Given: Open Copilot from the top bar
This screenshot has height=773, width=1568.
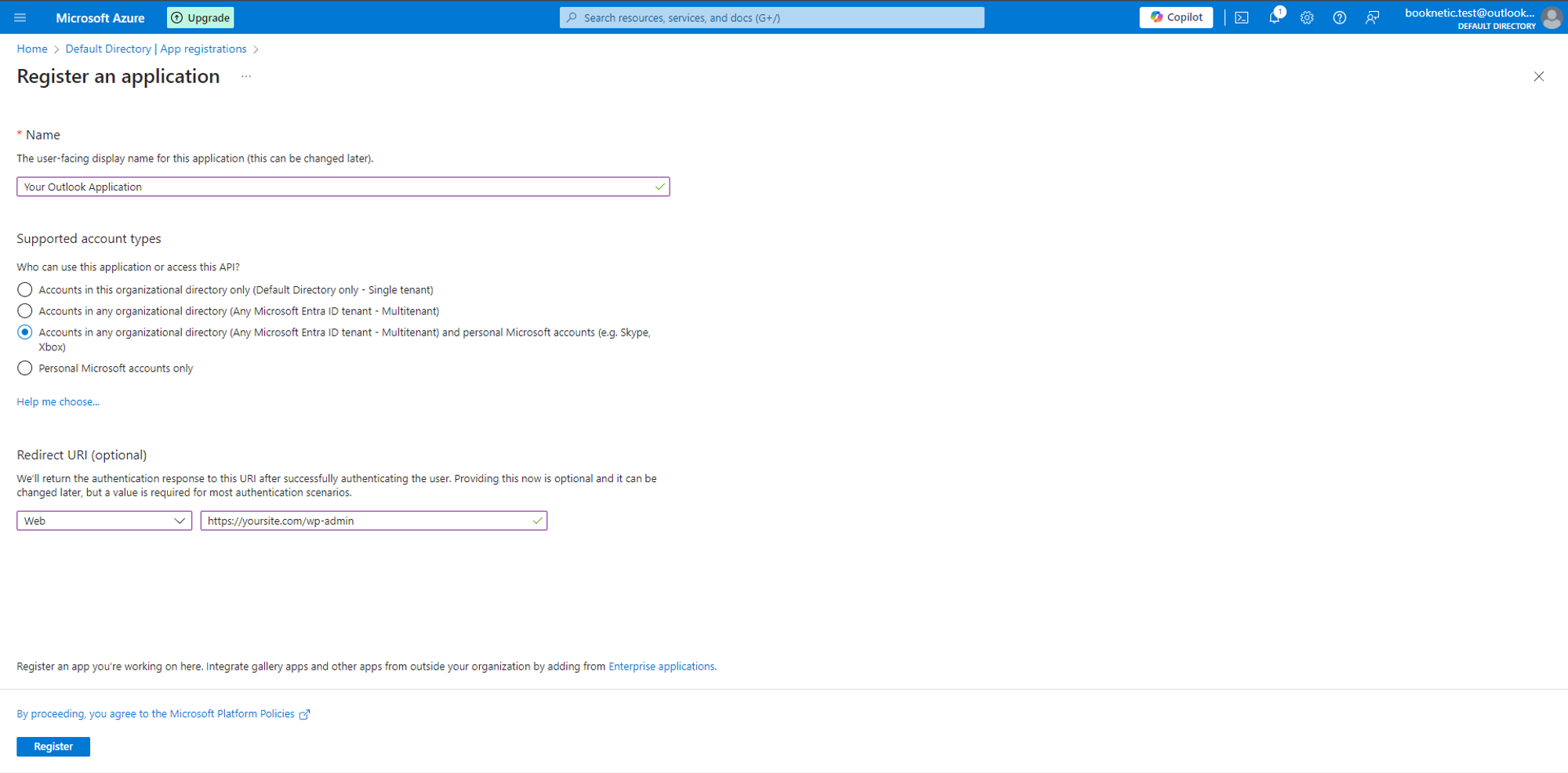Looking at the screenshot, I should tap(1176, 17).
